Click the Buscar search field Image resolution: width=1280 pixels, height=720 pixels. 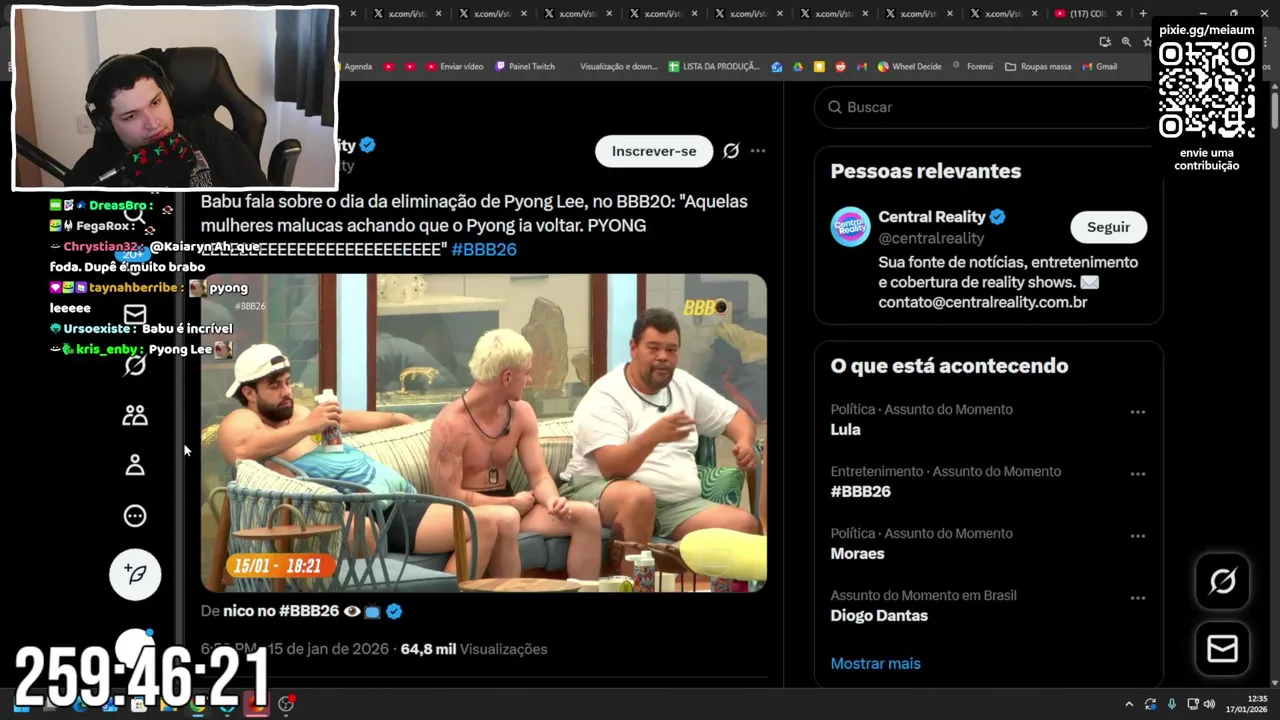coord(988,107)
